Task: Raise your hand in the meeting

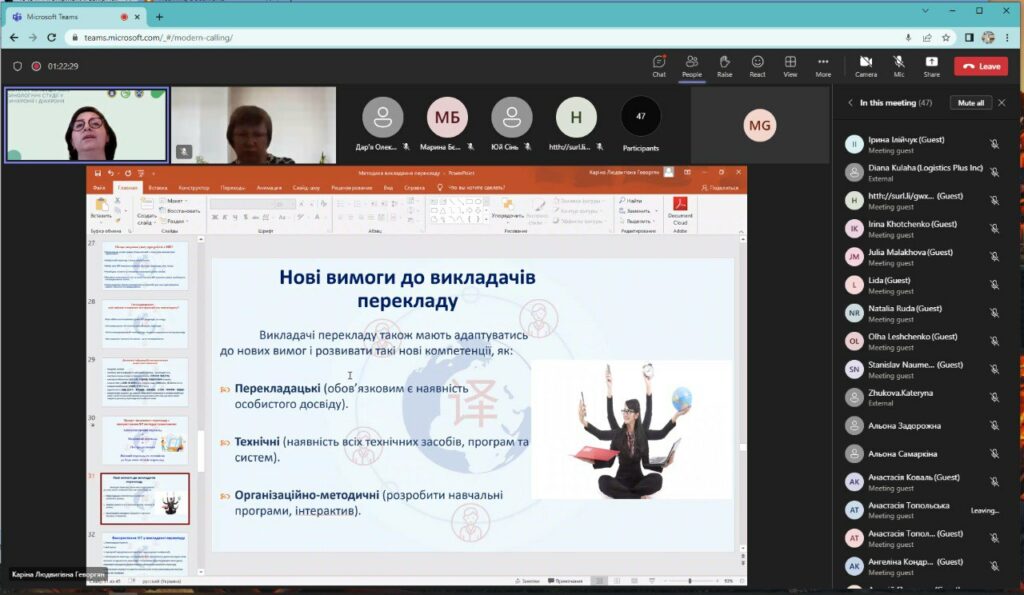Action: point(724,65)
